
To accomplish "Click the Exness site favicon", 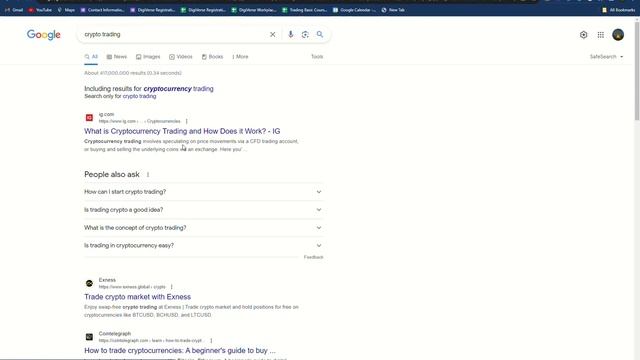I will (x=89, y=283).
